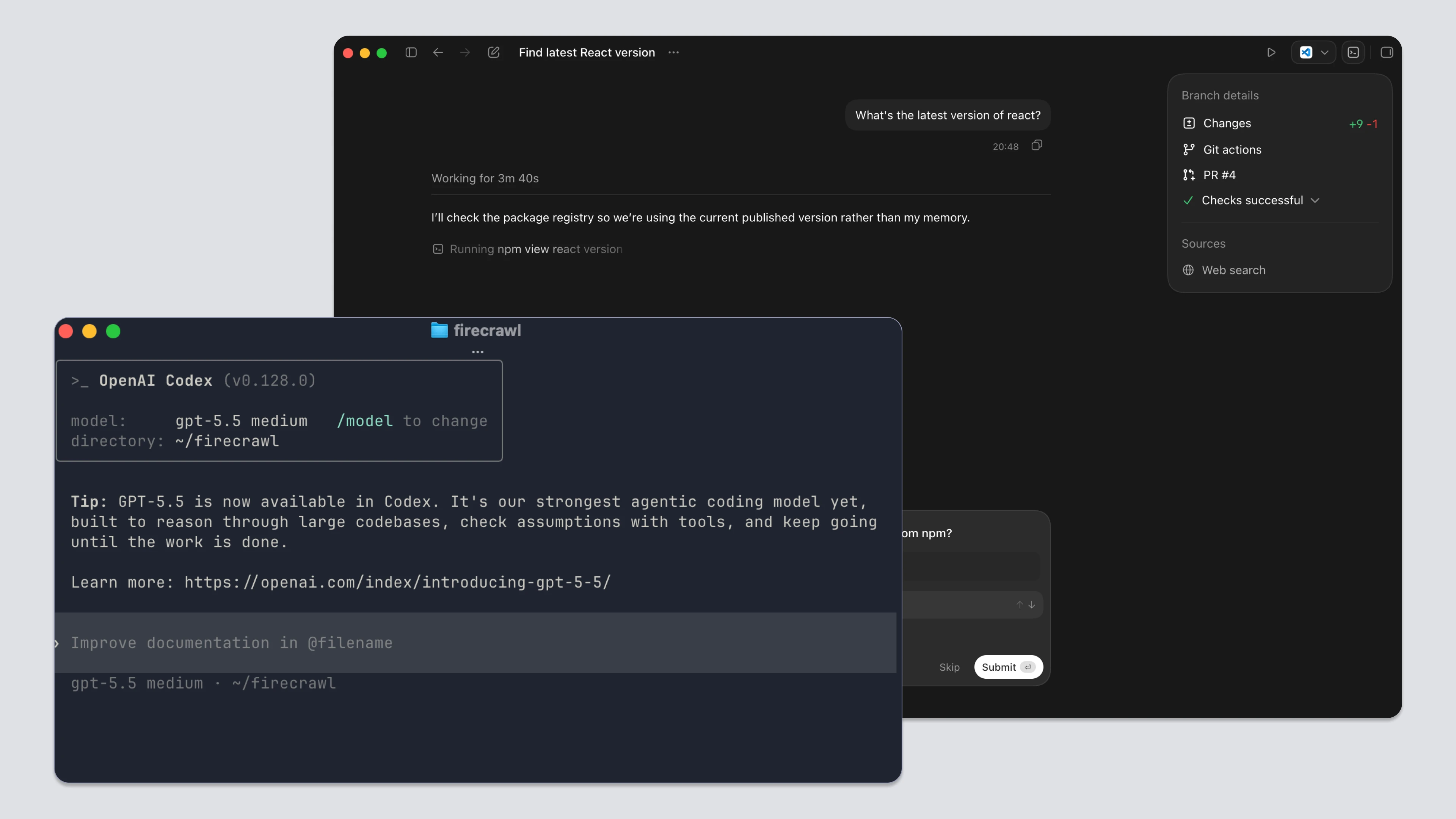
Task: Click the +9 additions count
Action: [1356, 124]
